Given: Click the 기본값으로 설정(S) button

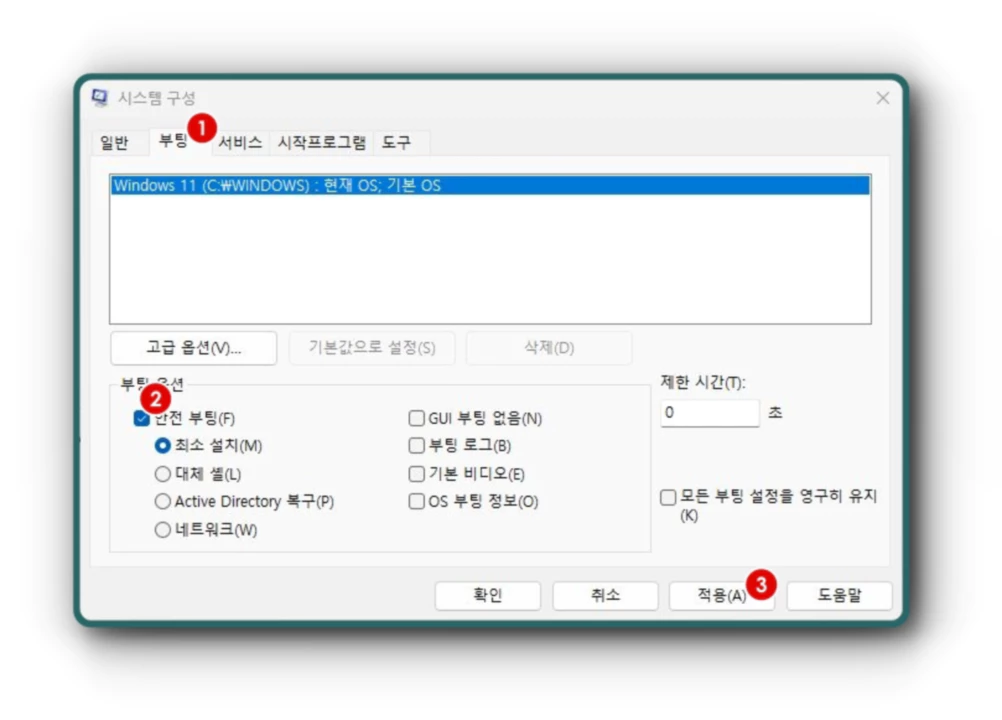Looking at the screenshot, I should 372,348.
